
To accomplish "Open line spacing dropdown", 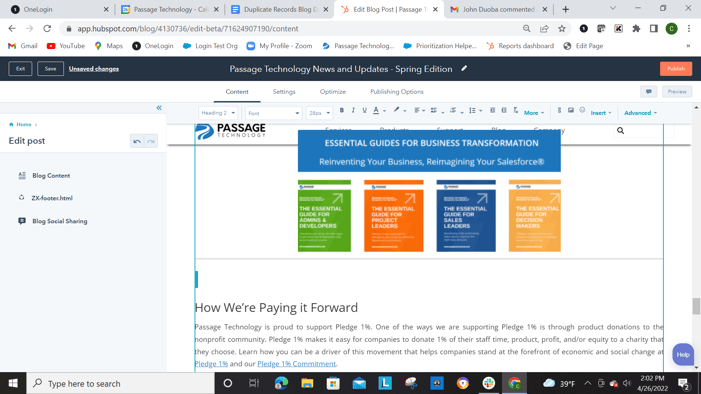I will pyautogui.click(x=475, y=110).
